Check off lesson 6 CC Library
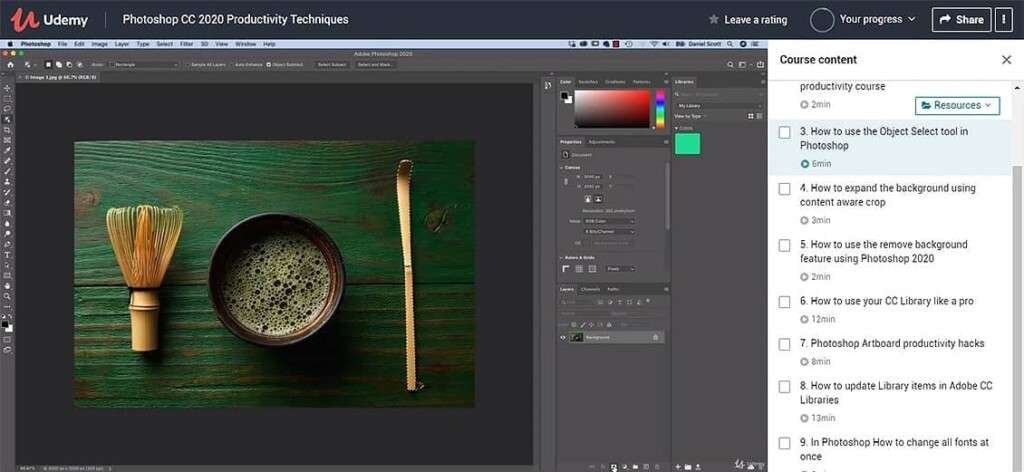 click(x=784, y=302)
